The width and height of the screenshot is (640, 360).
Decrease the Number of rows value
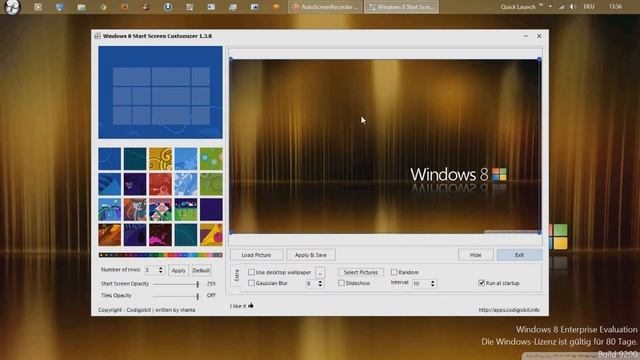[x=160, y=272]
